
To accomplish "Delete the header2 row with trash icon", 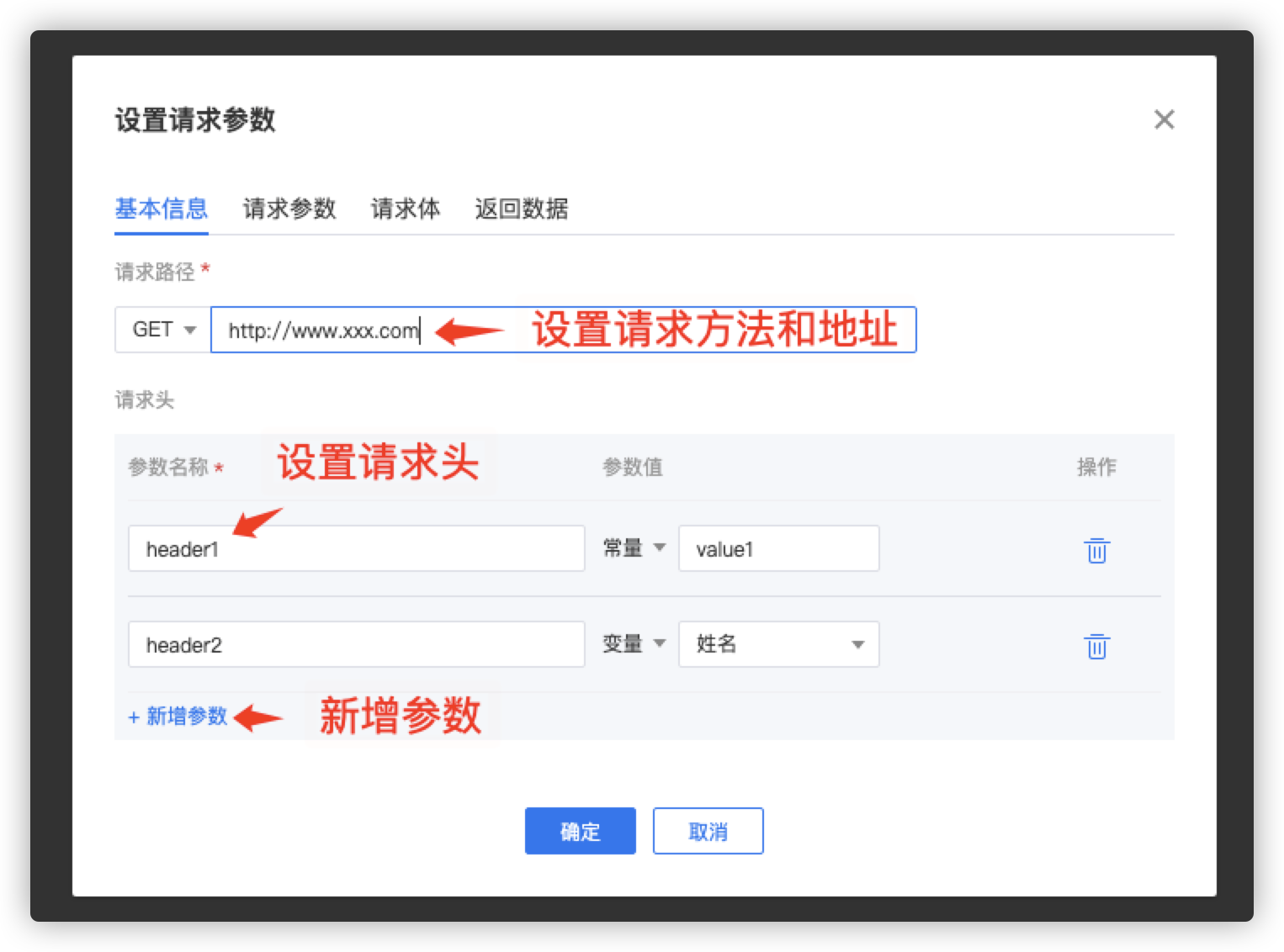I will pos(1096,646).
